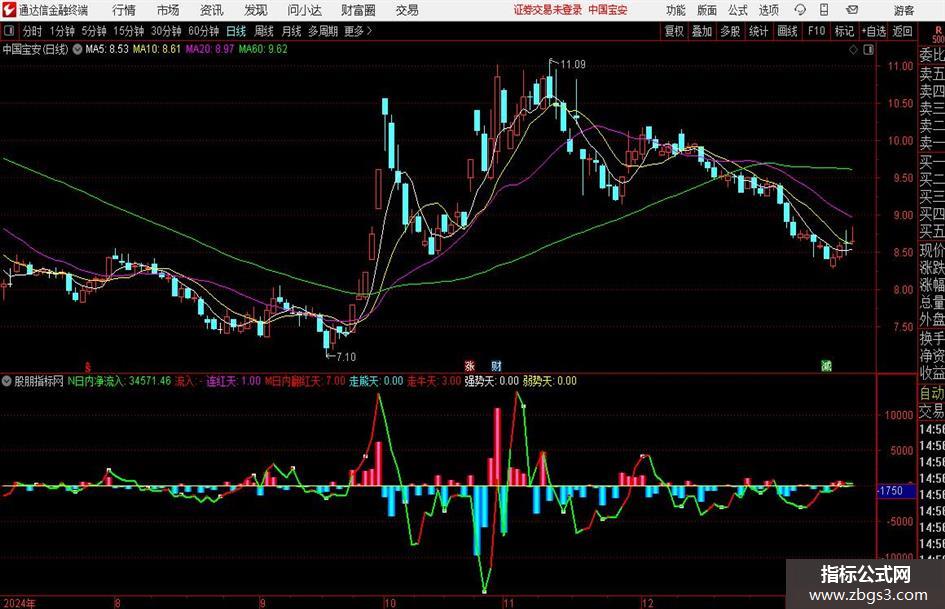Screen dimensions: 945x609
Task: Click the 通达信 red logo icon
Action: coord(8,10)
